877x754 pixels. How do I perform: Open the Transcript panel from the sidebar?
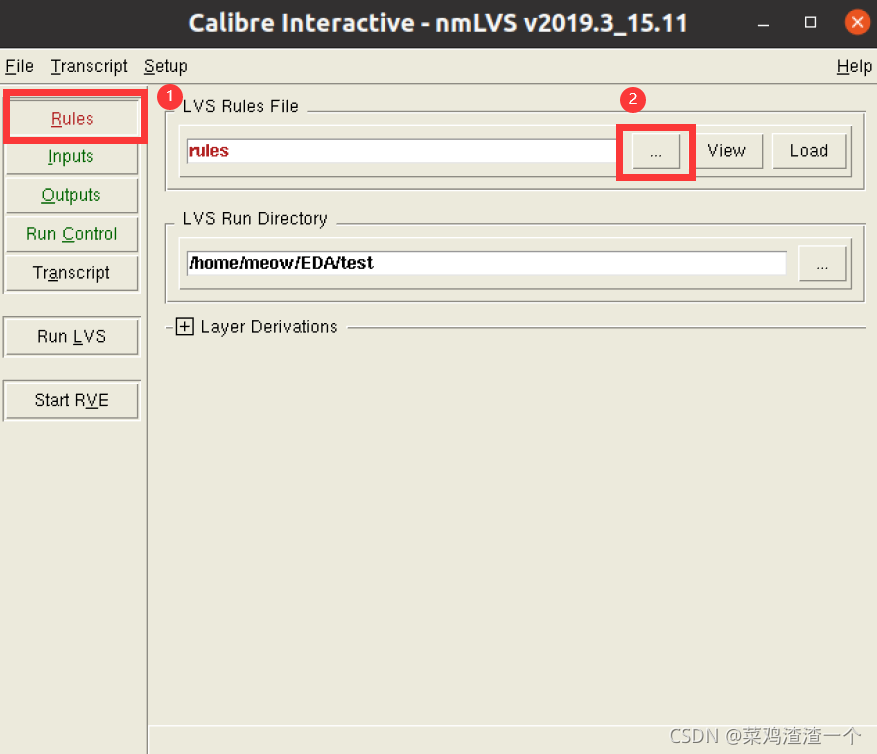[71, 273]
